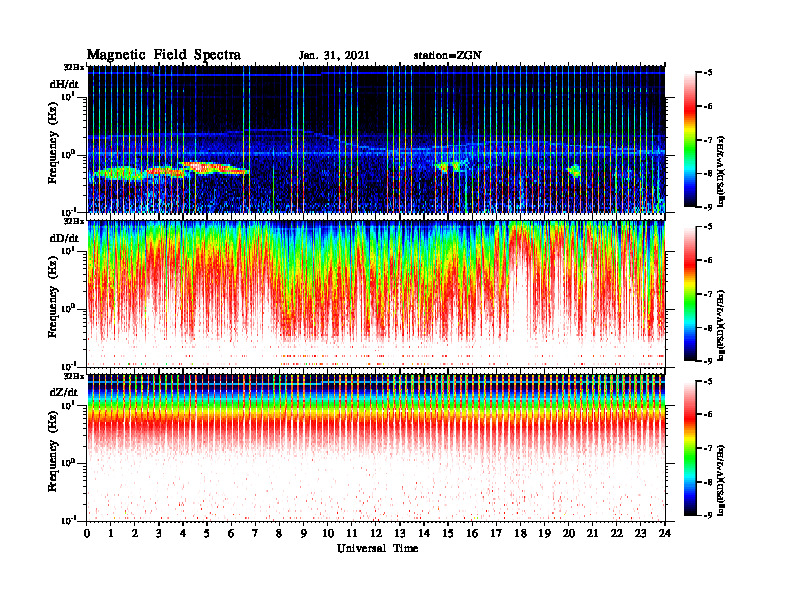Image resolution: width=792 pixels, height=612 pixels.
Task: Click hour tick label "1" on time axis
Action: pos(111,534)
